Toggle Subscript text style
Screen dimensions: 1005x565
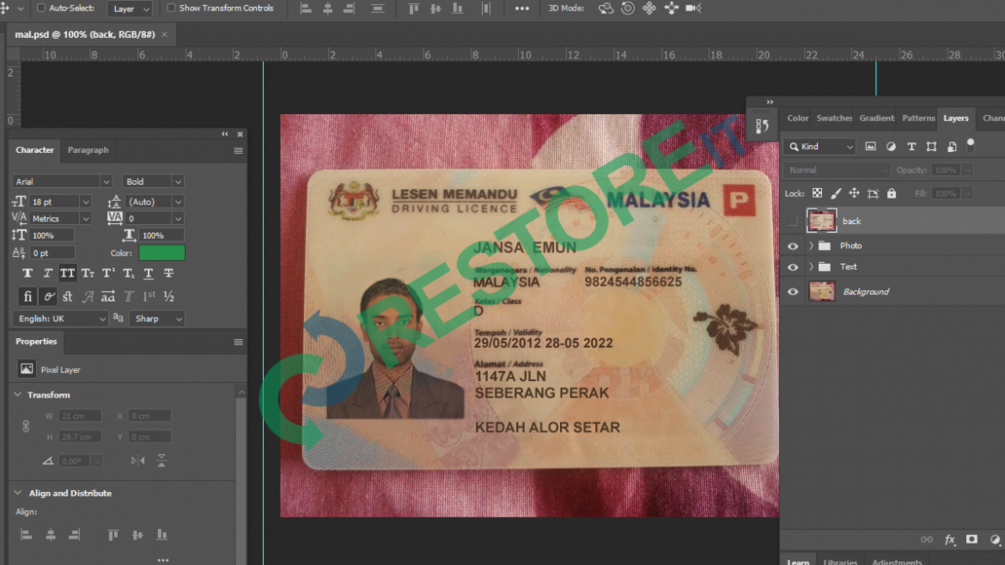click(128, 273)
